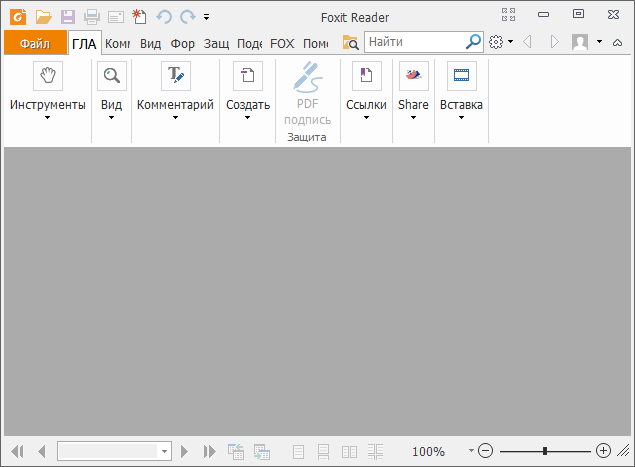Click the zoom out minus button
Screen dimensions: 635x467
(485, 451)
